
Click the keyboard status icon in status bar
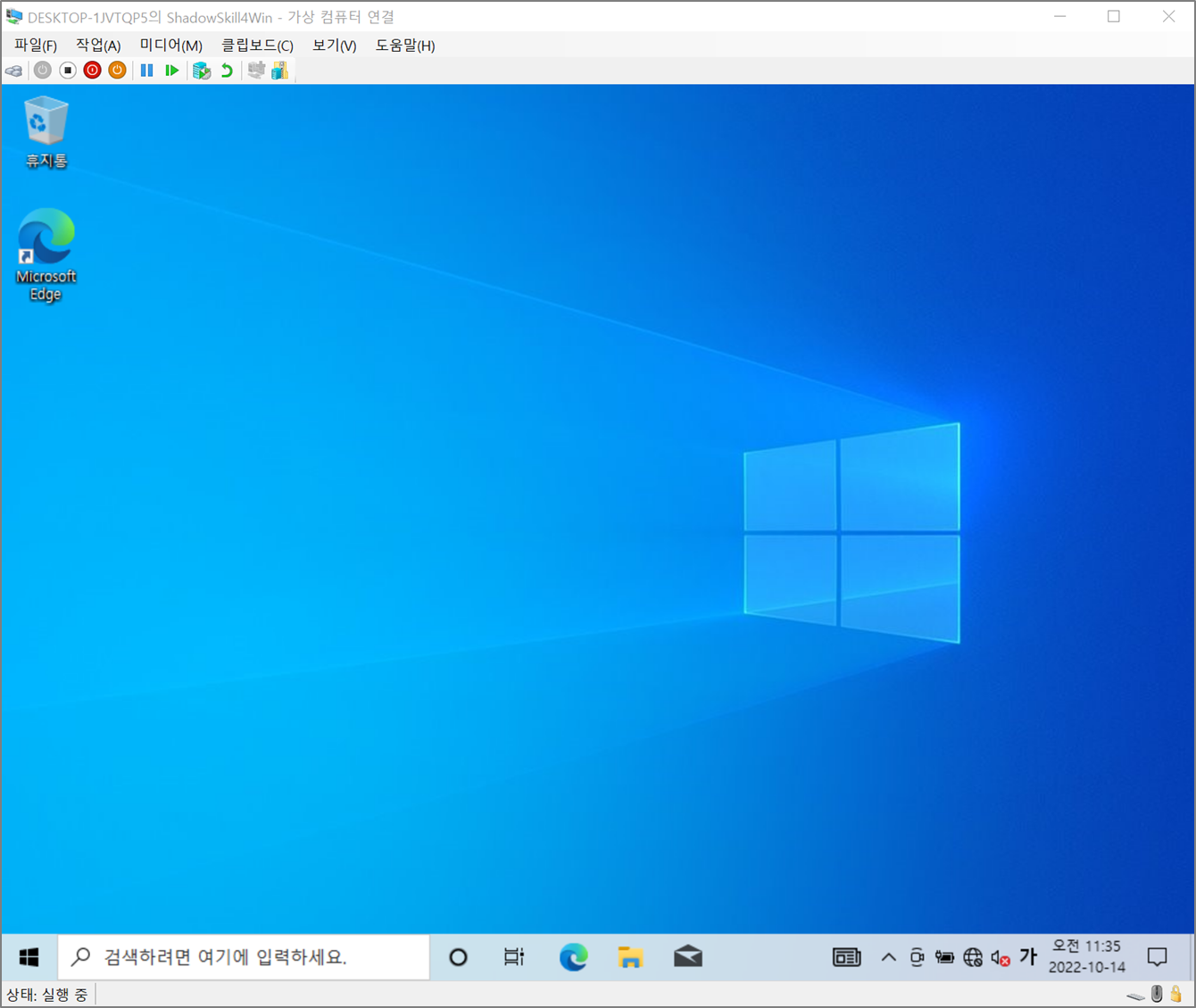pyautogui.click(x=1135, y=995)
